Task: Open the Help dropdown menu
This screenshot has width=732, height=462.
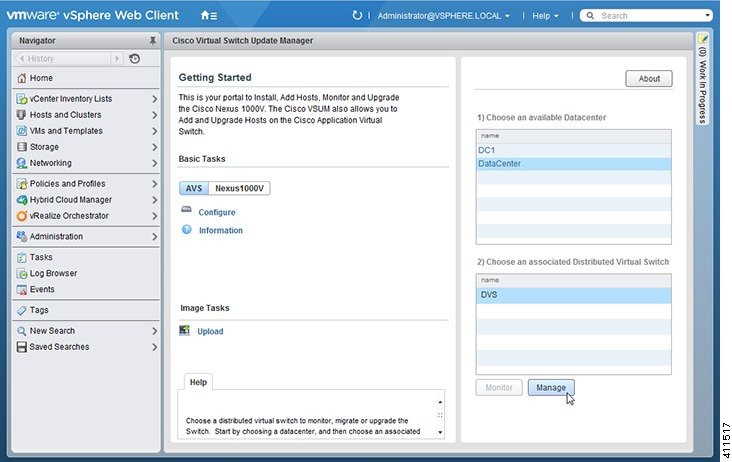Action: click(x=545, y=15)
